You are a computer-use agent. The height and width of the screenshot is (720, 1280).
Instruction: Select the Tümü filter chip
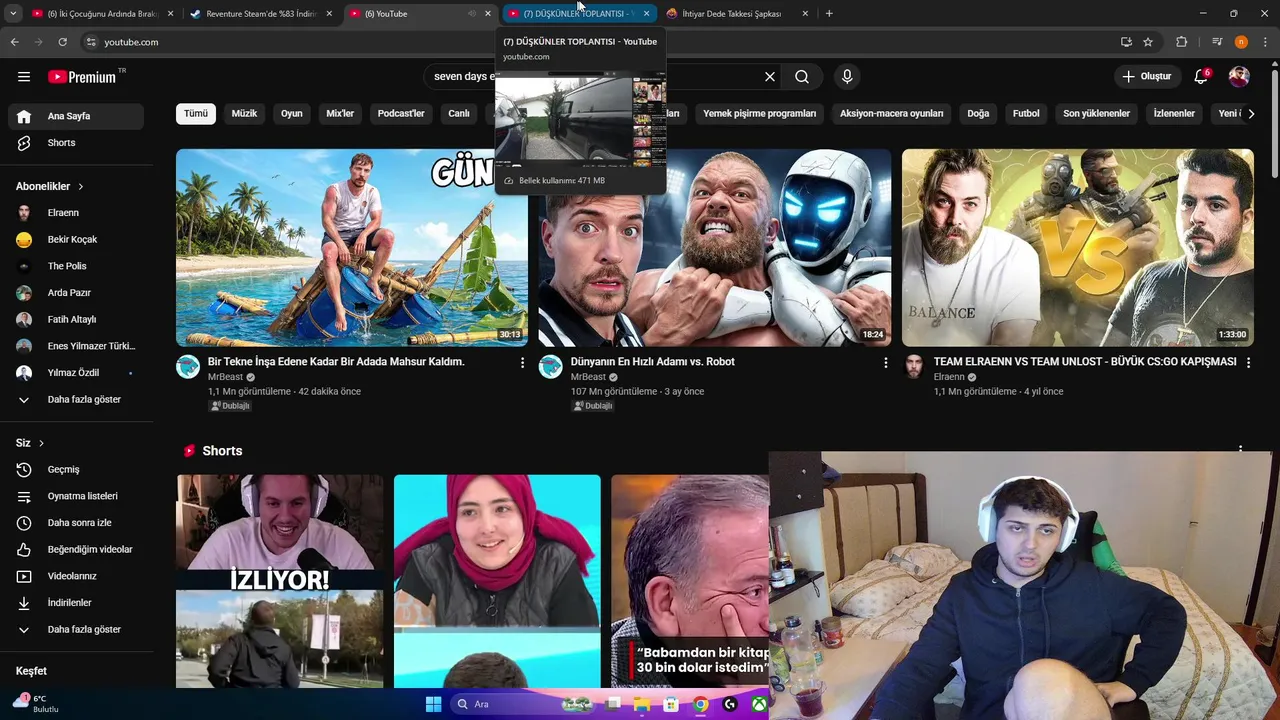(196, 114)
